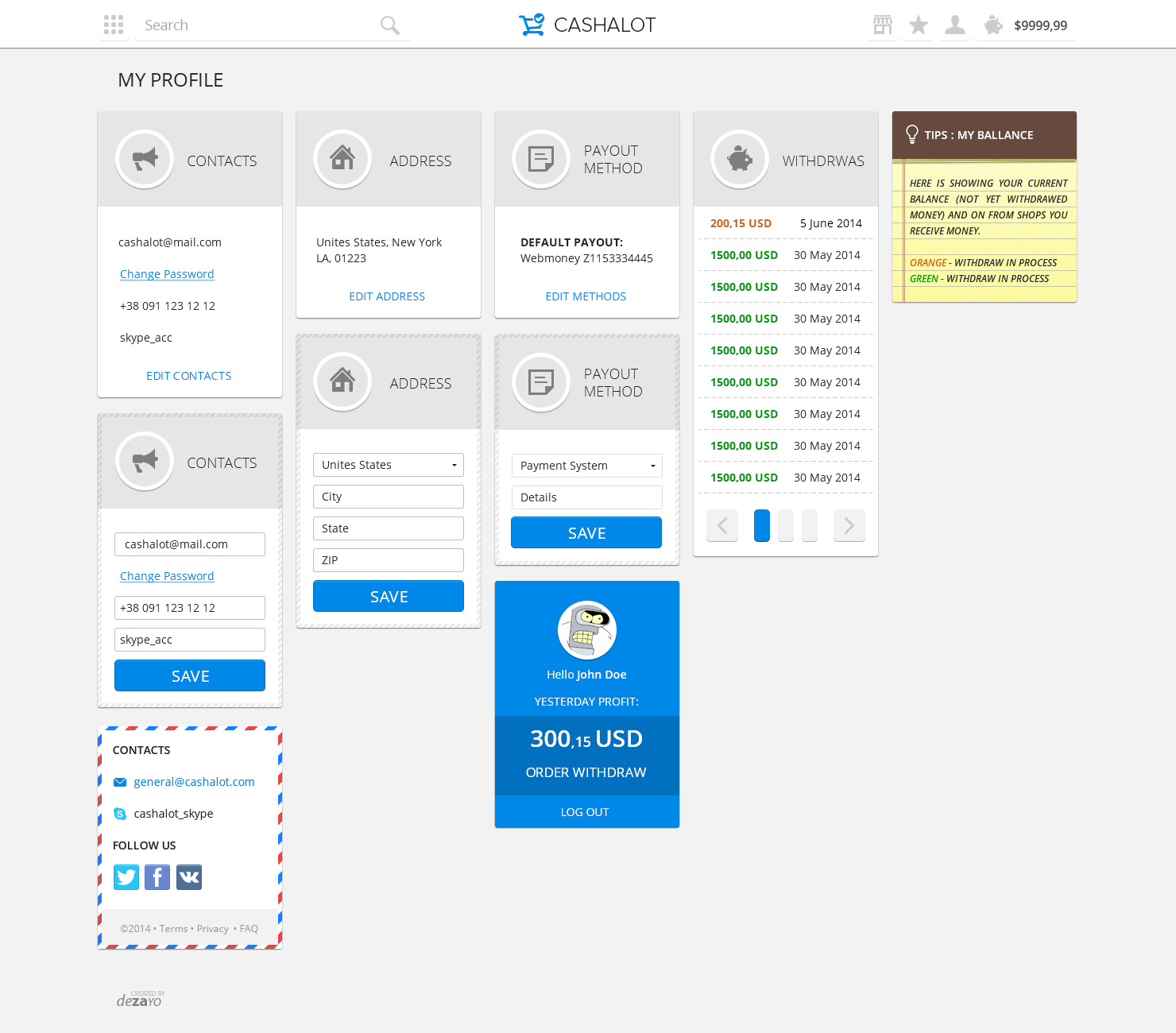
Task: Click the Skype icon beside cashalot_skype
Action: pyautogui.click(x=120, y=814)
